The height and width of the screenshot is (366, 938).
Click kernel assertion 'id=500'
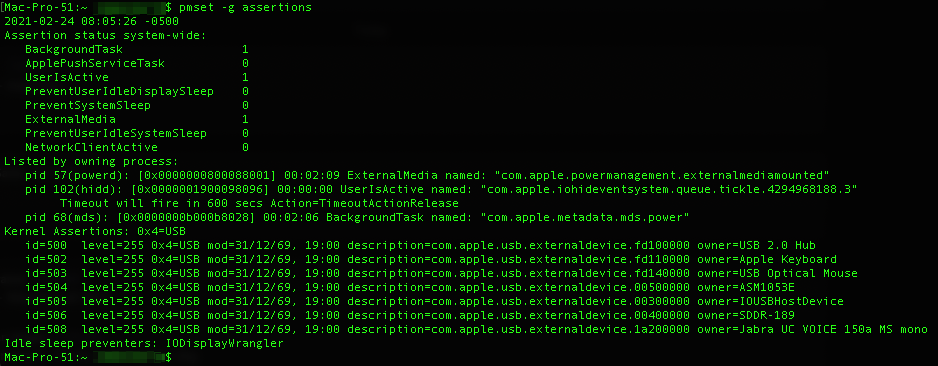45,245
